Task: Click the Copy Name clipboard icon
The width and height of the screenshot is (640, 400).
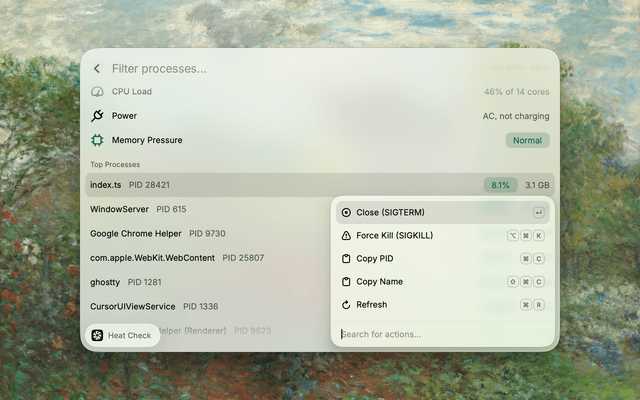Action: (346, 282)
